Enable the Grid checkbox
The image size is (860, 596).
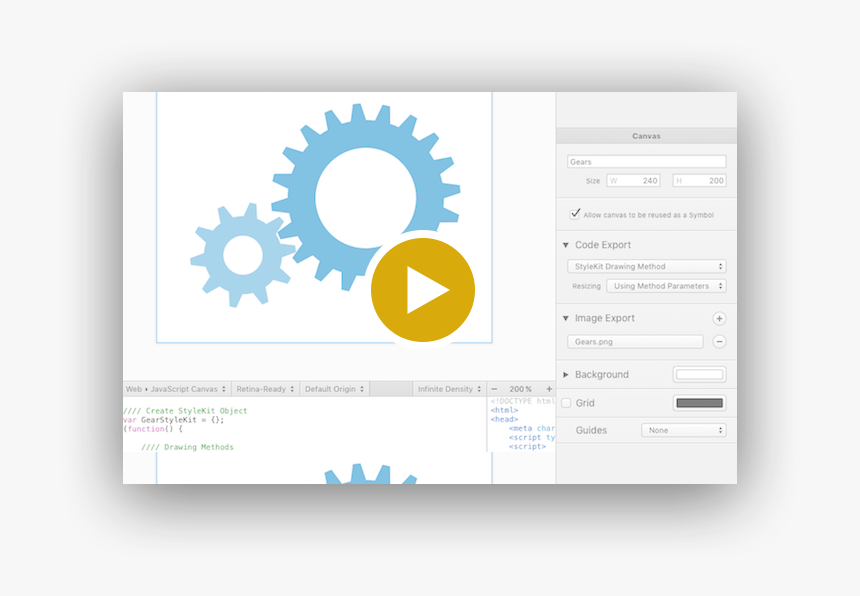pos(566,403)
